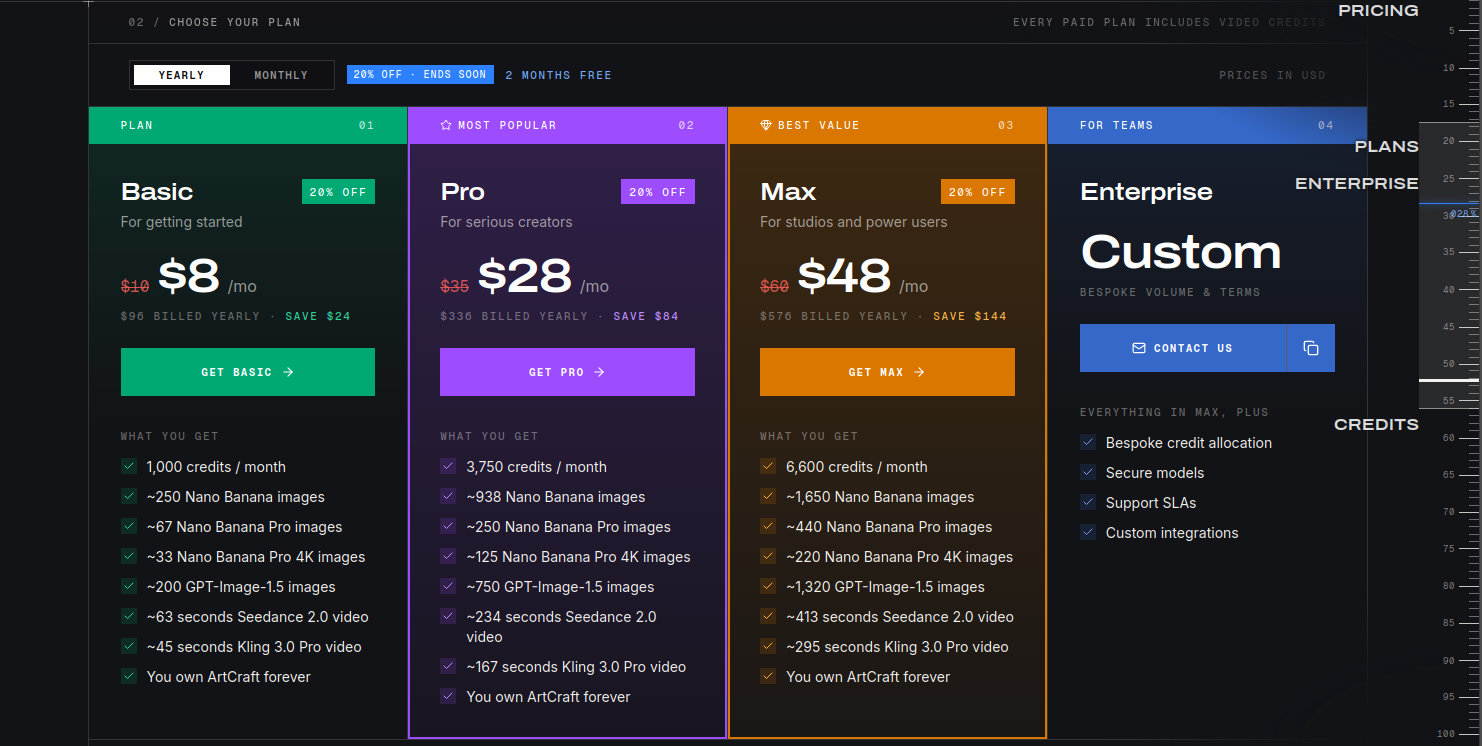The image size is (1482, 746).
Task: Click checkbox beside Support SLAs
Action: 1088,502
